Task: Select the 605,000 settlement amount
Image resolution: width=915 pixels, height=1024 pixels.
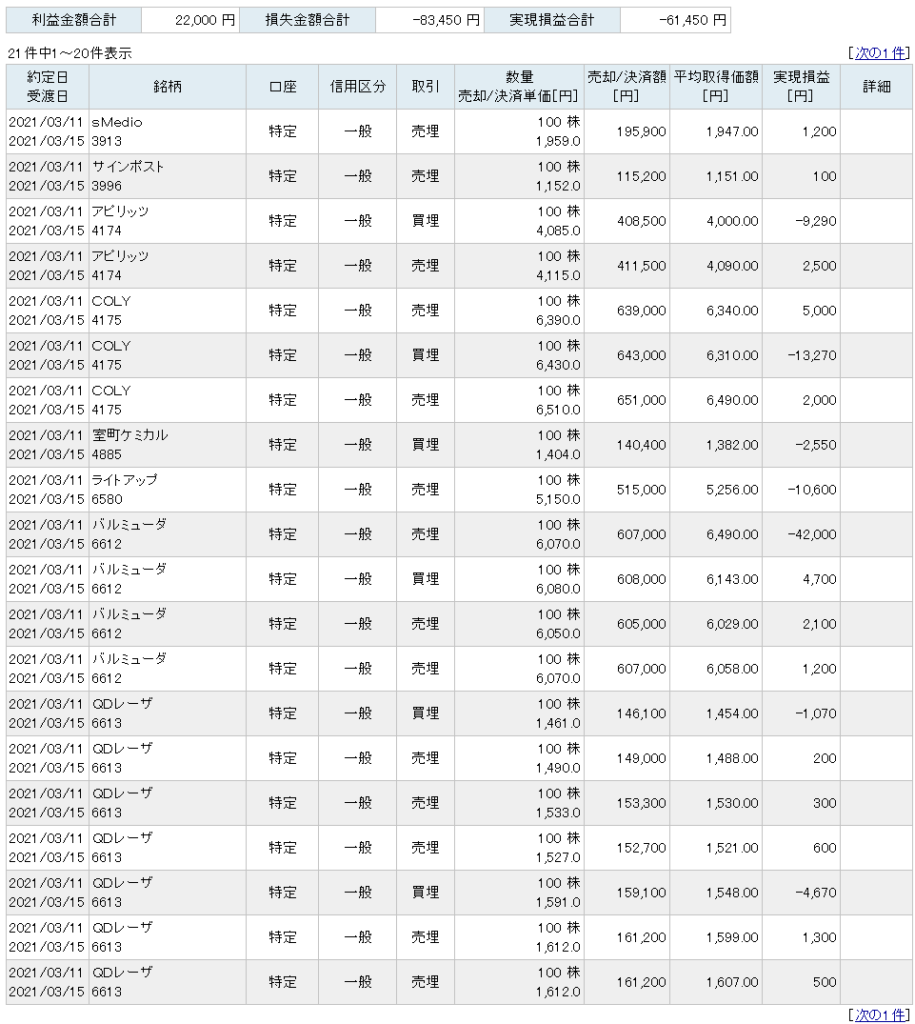Action: click(x=641, y=624)
